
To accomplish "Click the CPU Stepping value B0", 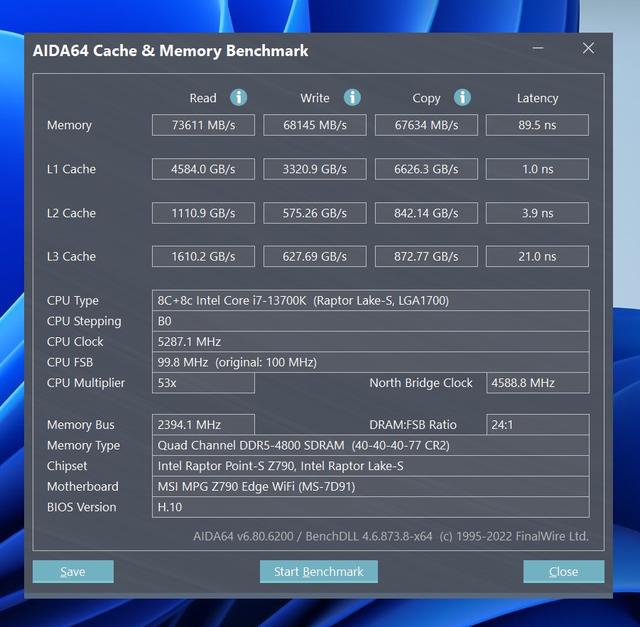I will (371, 321).
